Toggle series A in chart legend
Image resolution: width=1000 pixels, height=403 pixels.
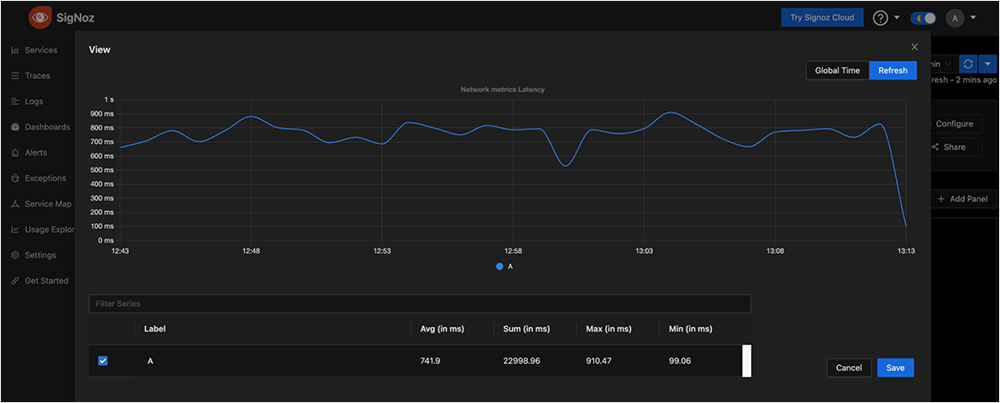point(505,267)
